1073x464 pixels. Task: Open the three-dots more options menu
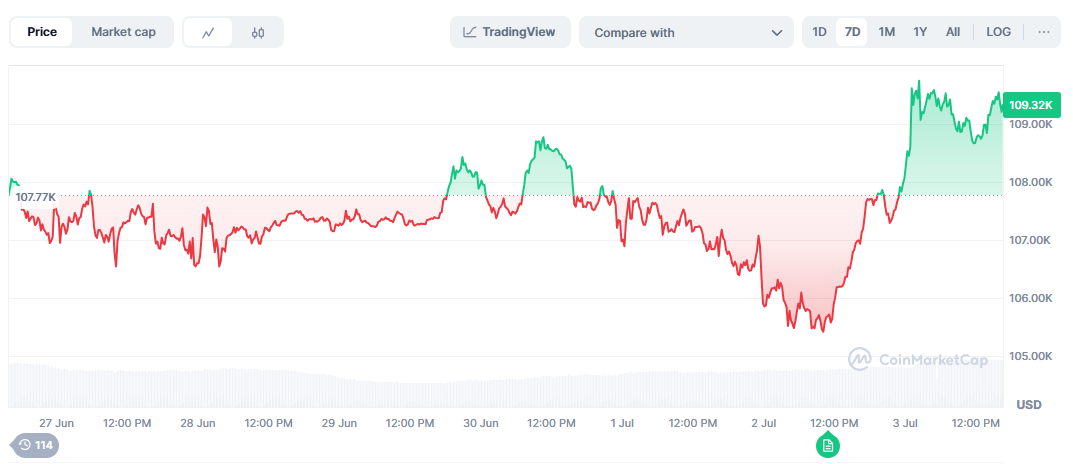click(x=1044, y=31)
